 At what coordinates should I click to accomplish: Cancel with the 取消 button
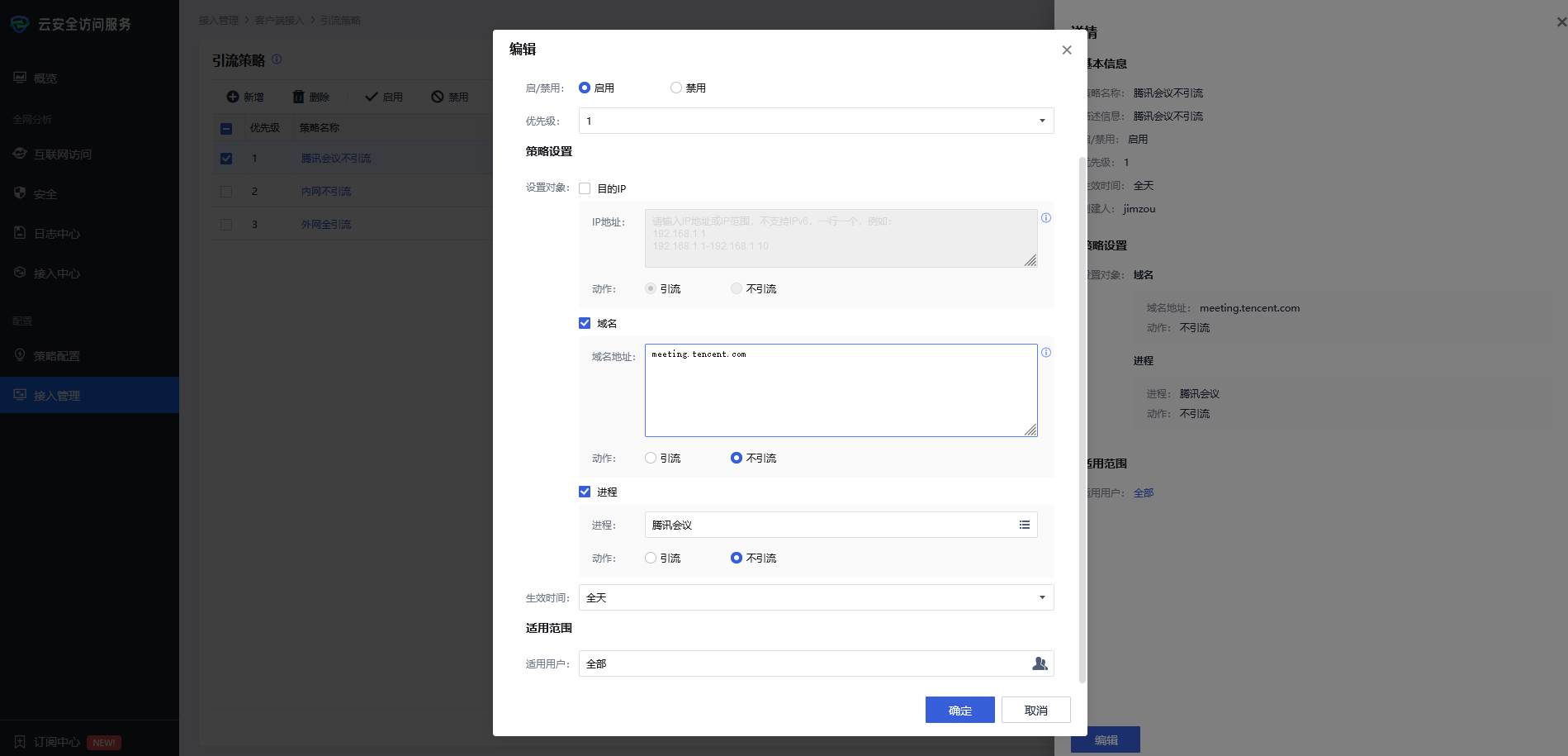[x=1035, y=710]
